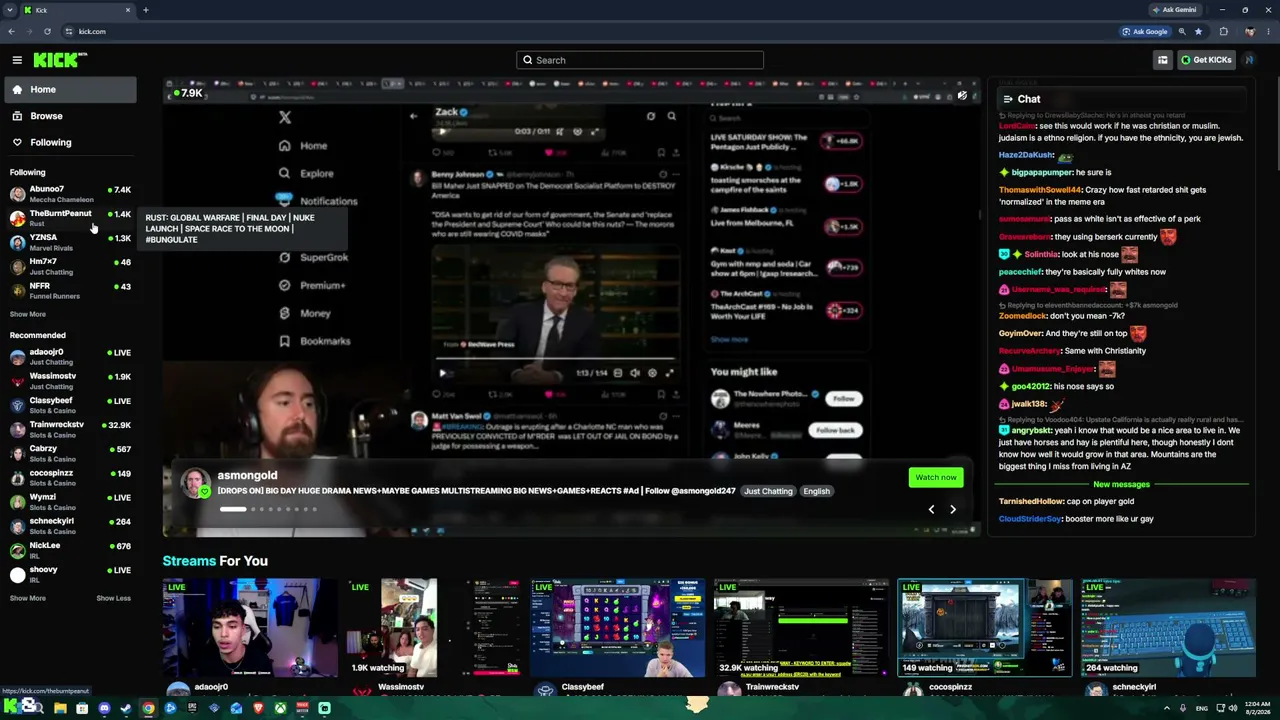Open Brave browser from the taskbar
The width and height of the screenshot is (1280, 720).
(x=258, y=708)
